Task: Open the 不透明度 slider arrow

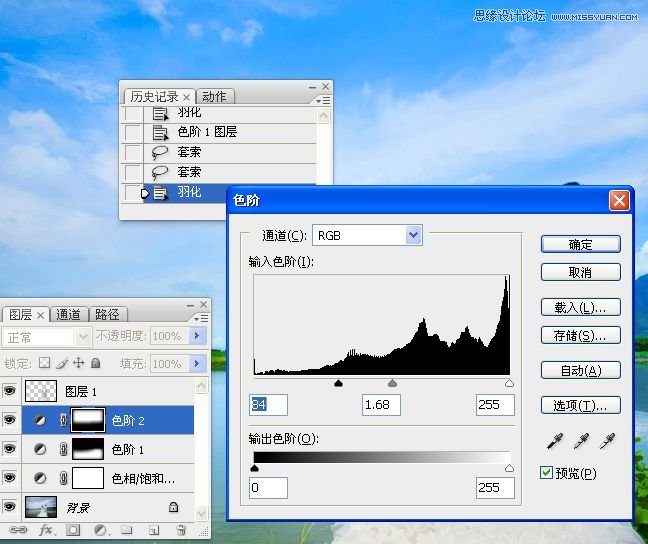Action: click(x=197, y=336)
